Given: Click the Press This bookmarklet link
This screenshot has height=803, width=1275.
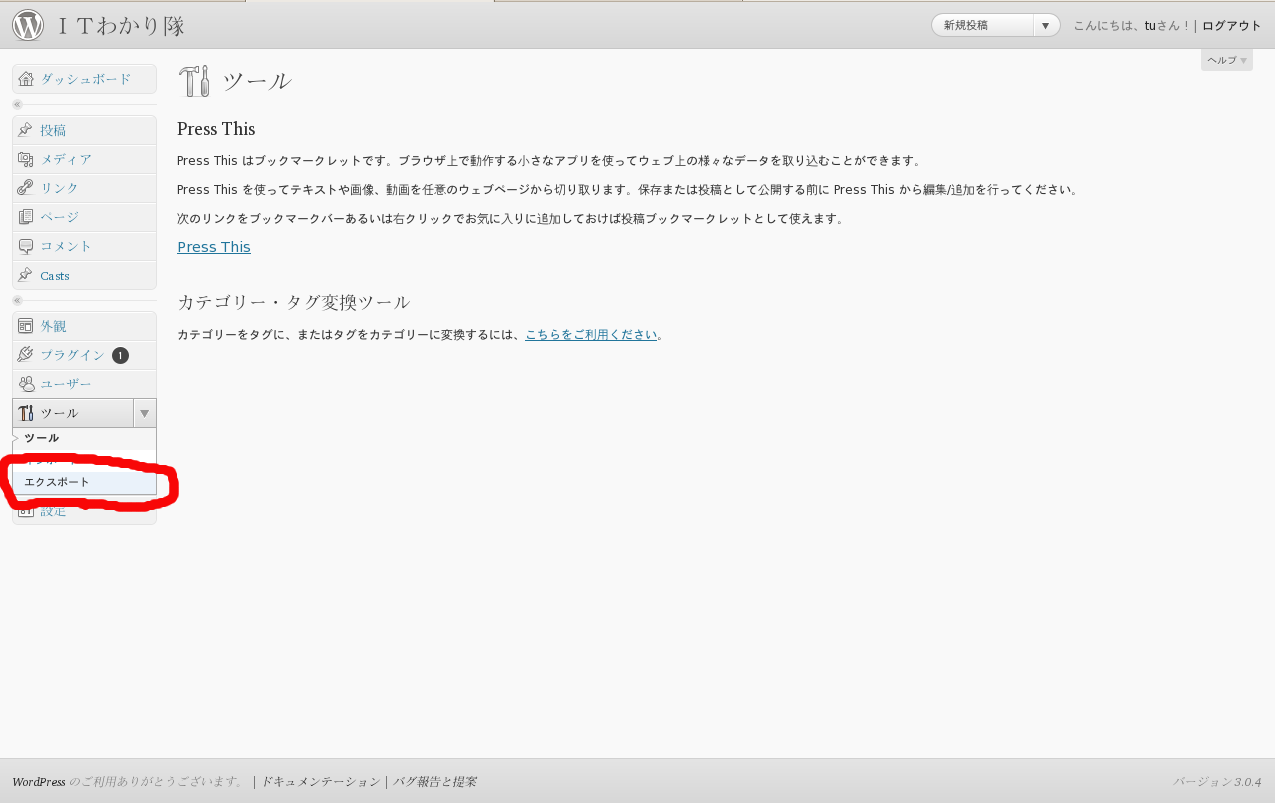Looking at the screenshot, I should pyautogui.click(x=214, y=247).
